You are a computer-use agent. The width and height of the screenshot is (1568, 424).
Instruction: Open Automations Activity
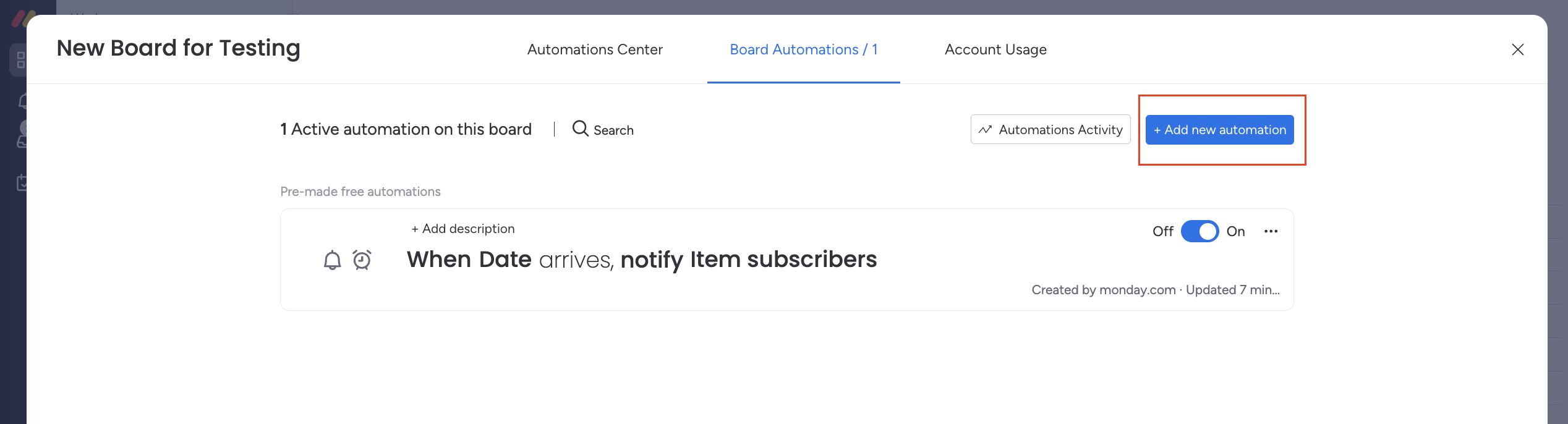click(x=1050, y=130)
